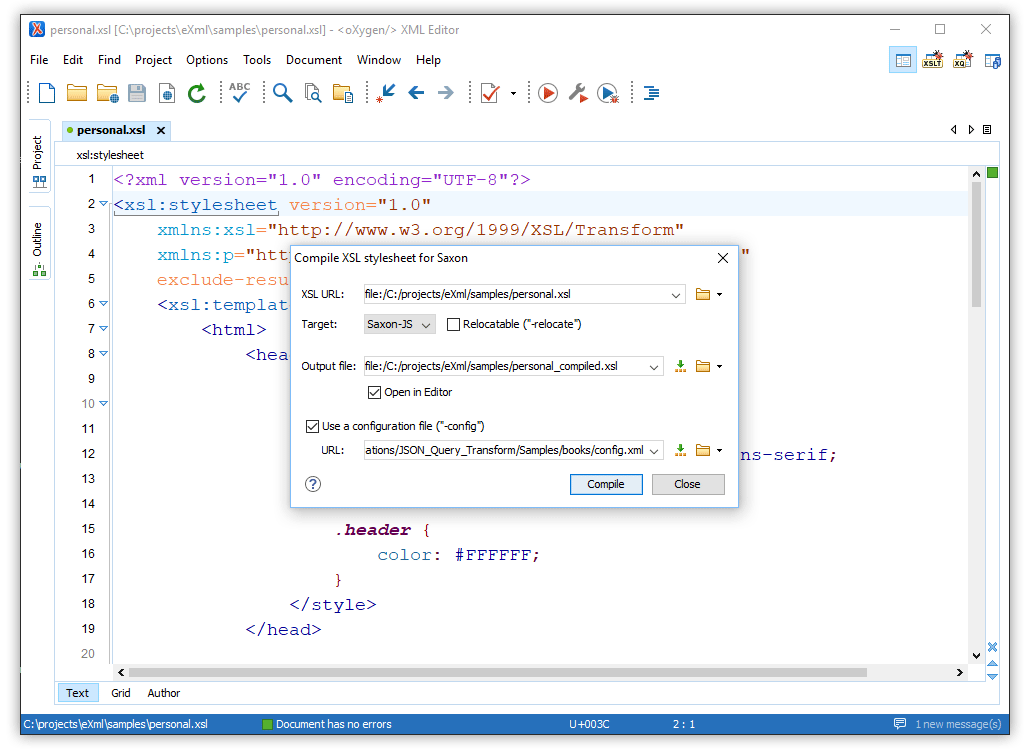Click the blue Back arrow

click(416, 93)
